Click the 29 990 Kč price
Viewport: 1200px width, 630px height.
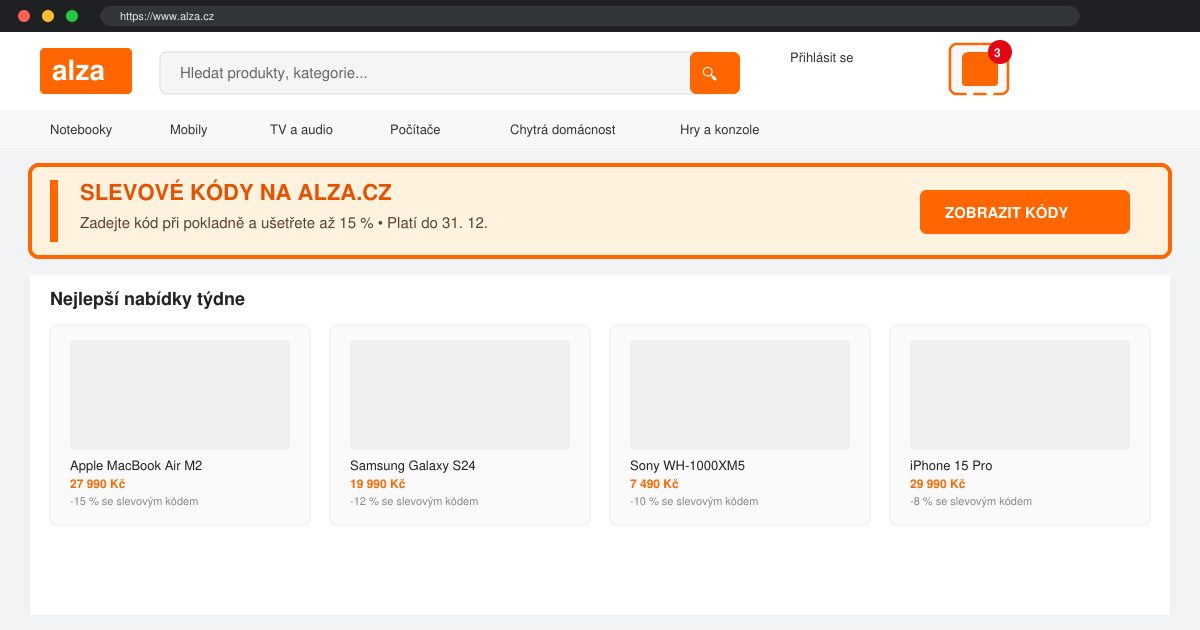click(x=938, y=484)
